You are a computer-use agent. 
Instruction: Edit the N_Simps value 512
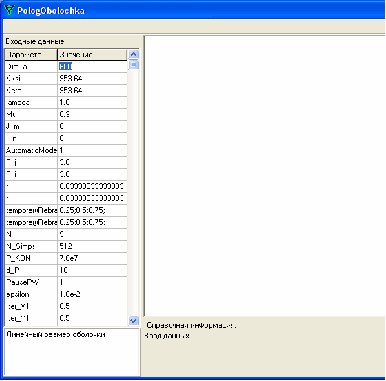[92, 246]
